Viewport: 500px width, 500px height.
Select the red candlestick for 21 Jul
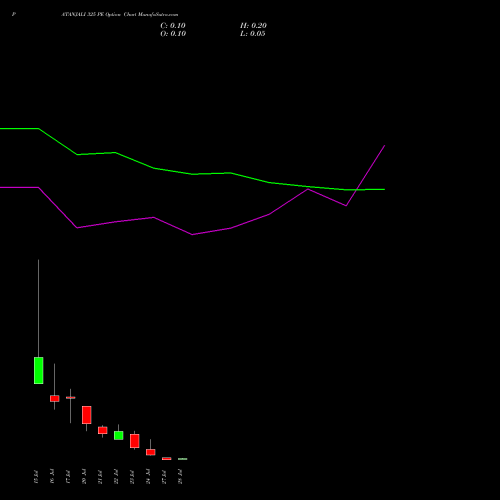click(103, 430)
